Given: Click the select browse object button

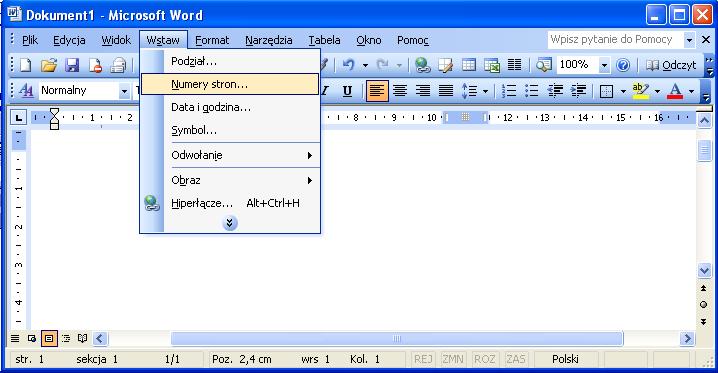Looking at the screenshot, I should (x=704, y=305).
